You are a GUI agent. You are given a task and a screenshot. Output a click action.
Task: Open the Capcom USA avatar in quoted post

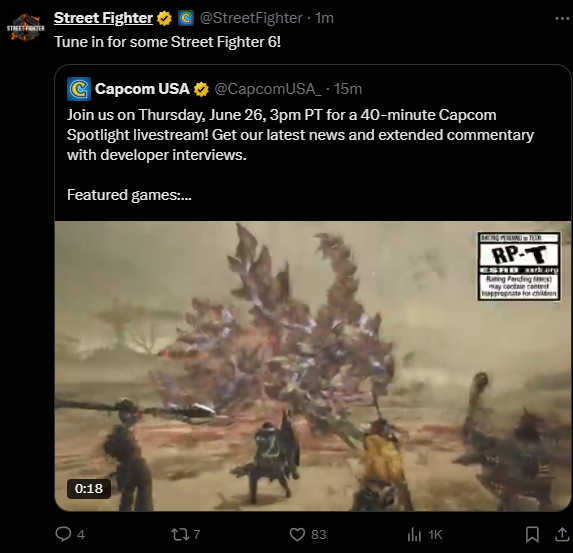click(x=79, y=89)
